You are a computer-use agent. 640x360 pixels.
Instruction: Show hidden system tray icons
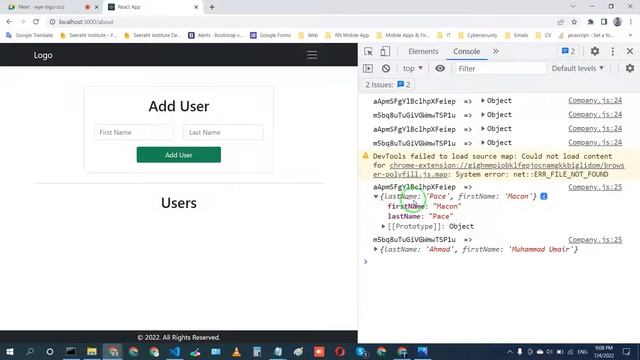[509, 351]
